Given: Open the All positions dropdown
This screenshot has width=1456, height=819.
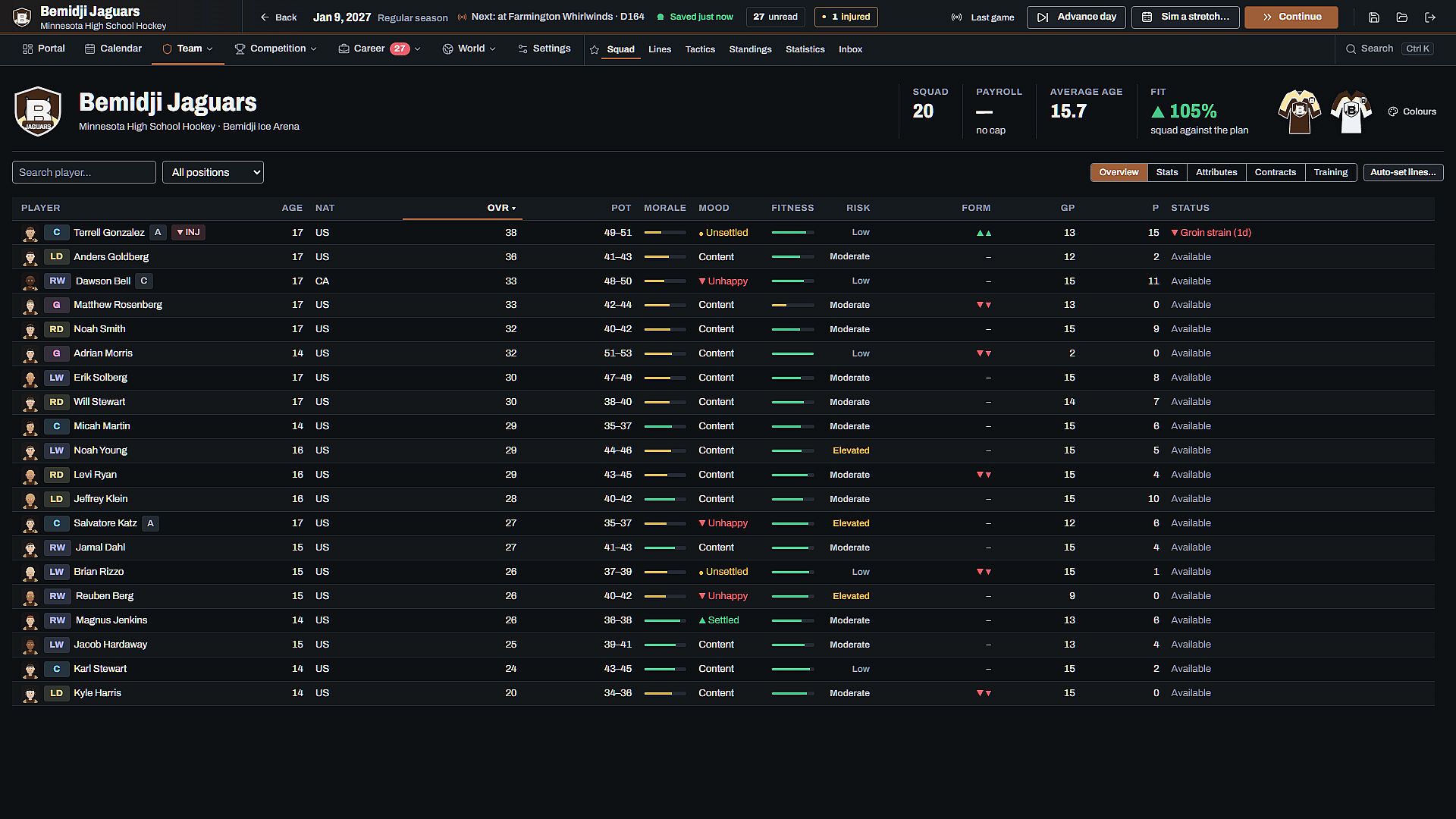Looking at the screenshot, I should (x=213, y=172).
